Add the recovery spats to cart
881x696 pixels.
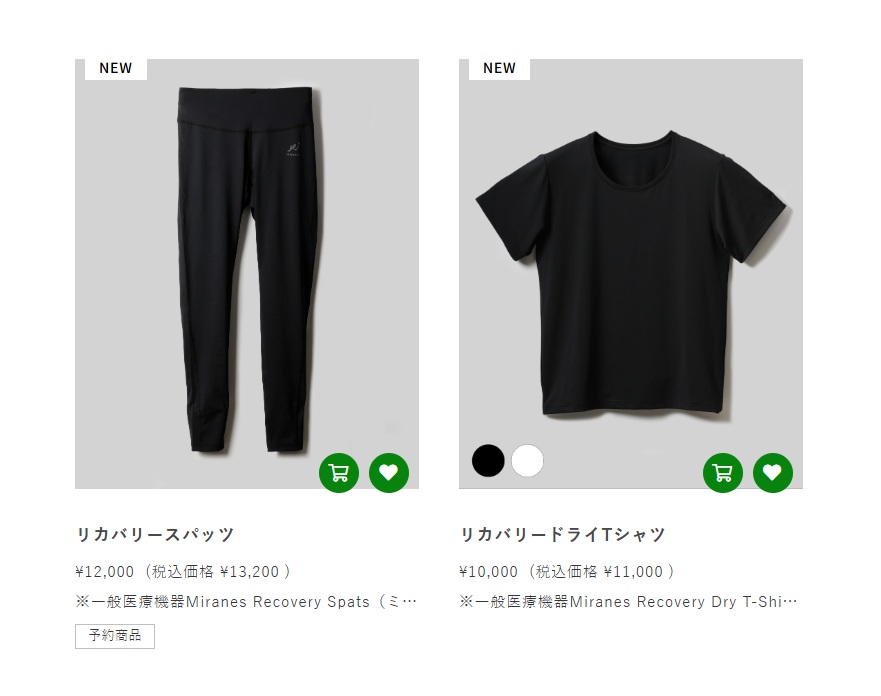339,472
